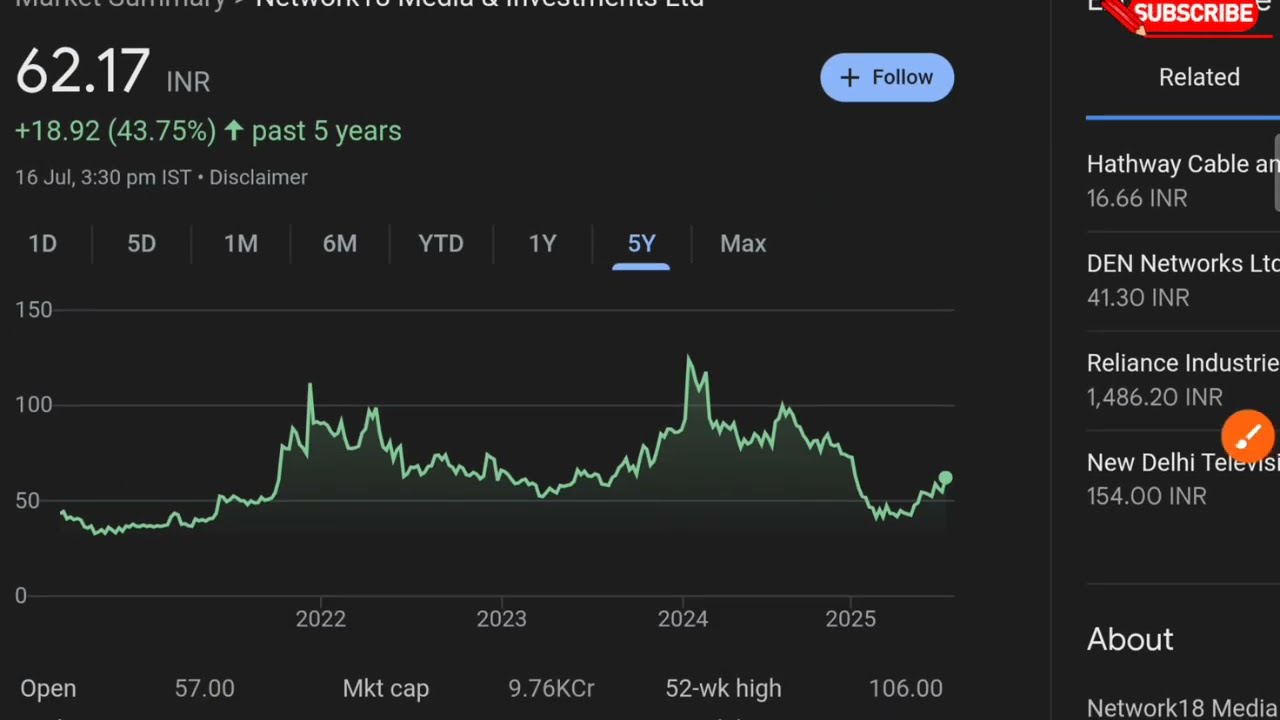
Task: Select the 5D time range
Action: tap(141, 244)
